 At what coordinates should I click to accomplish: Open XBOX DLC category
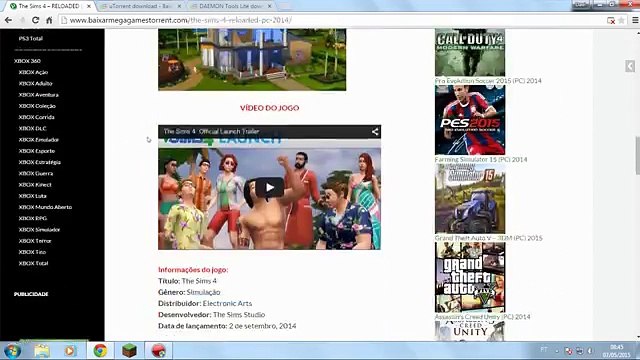coord(32,128)
